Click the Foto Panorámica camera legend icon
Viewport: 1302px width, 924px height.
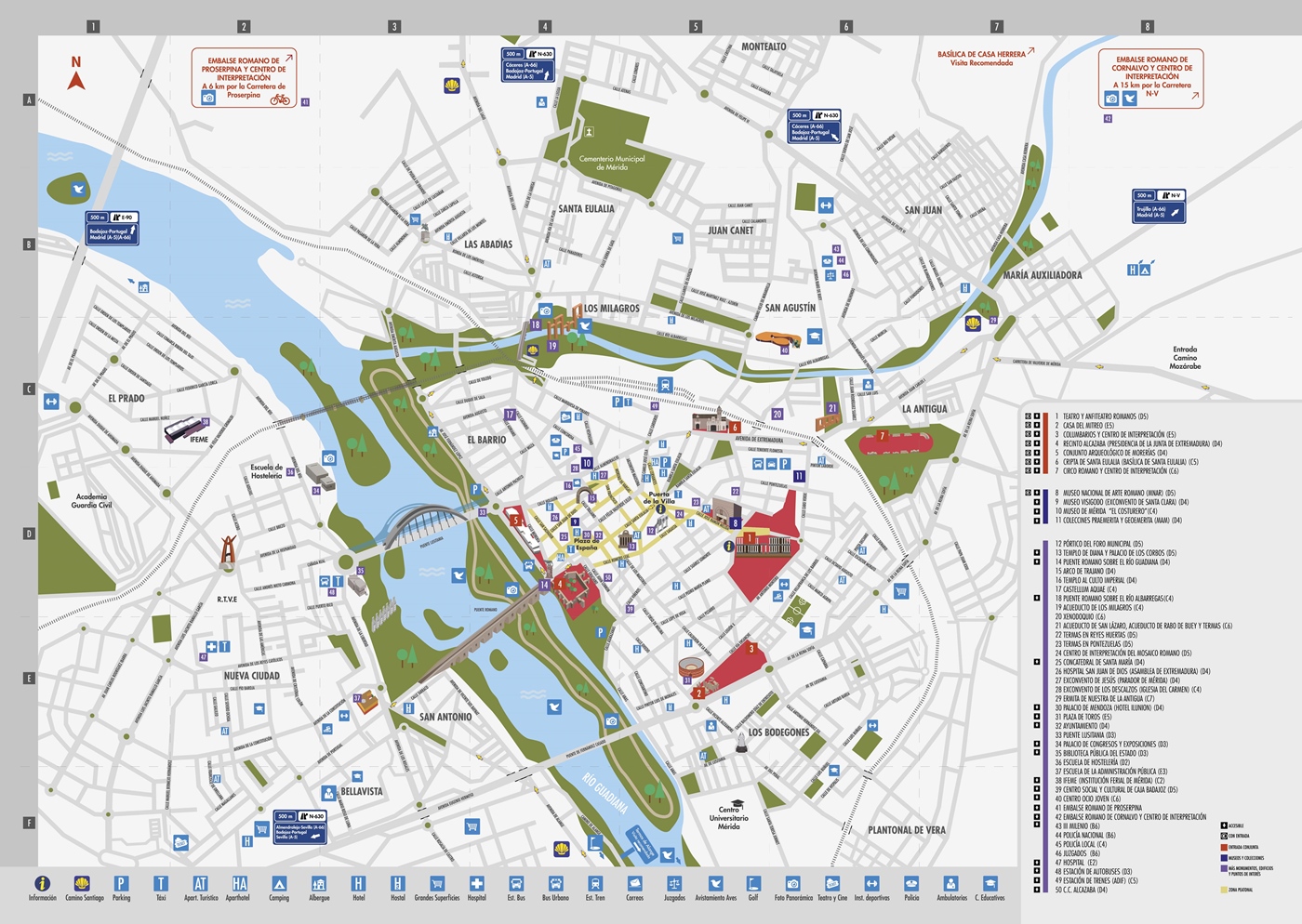(792, 883)
